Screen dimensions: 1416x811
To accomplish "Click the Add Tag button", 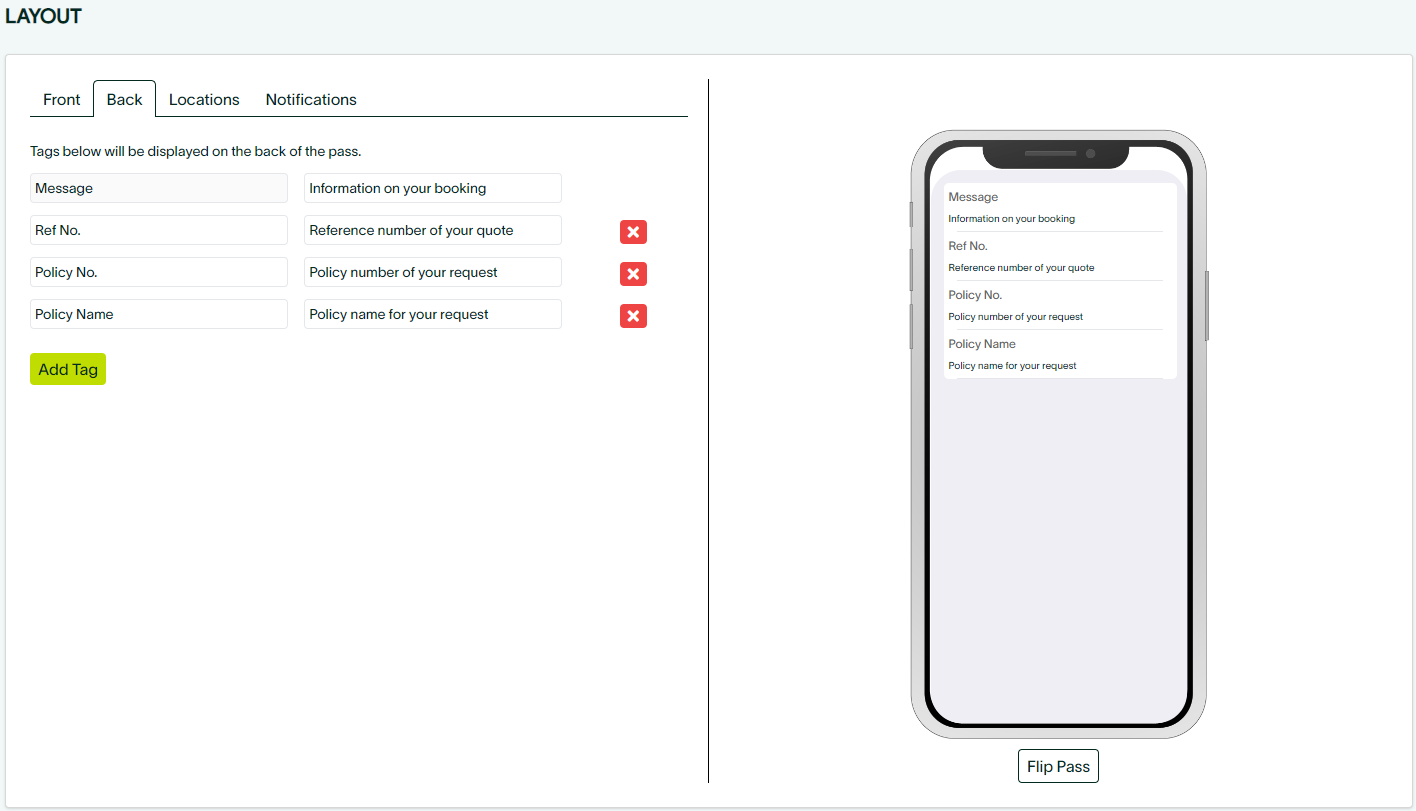I will pos(68,369).
